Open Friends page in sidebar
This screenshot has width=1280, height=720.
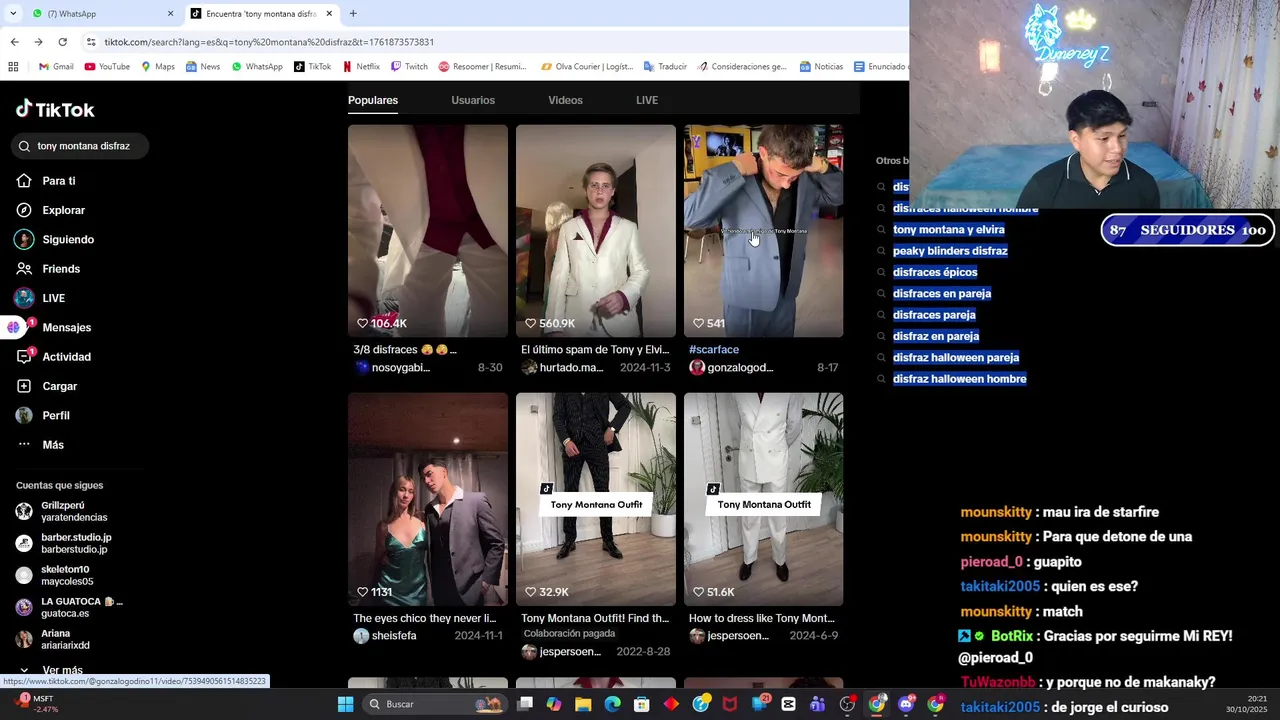[x=48, y=269]
